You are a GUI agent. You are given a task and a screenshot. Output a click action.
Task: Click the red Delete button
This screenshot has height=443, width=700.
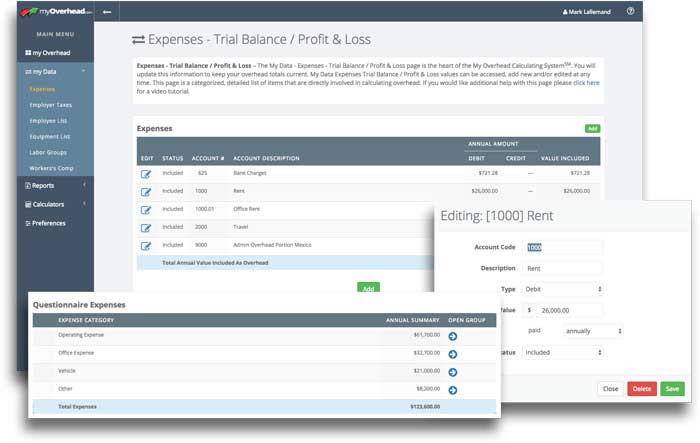642,389
